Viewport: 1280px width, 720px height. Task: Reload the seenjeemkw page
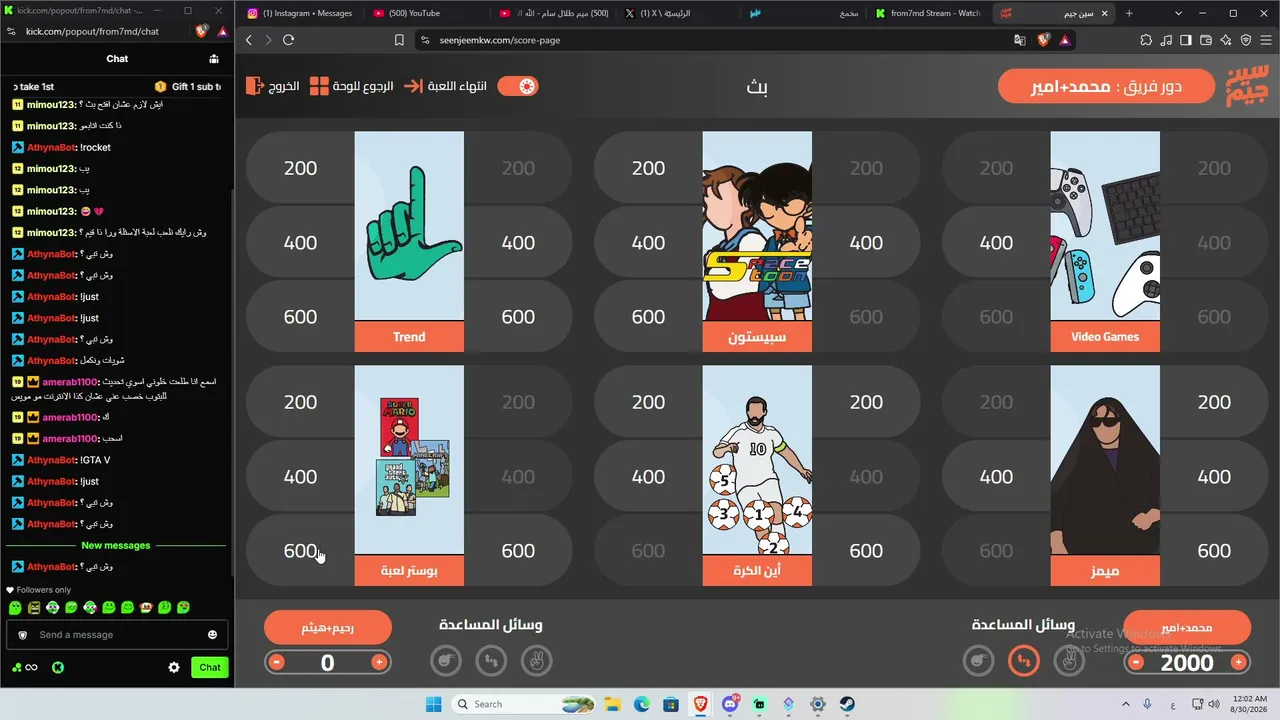288,40
